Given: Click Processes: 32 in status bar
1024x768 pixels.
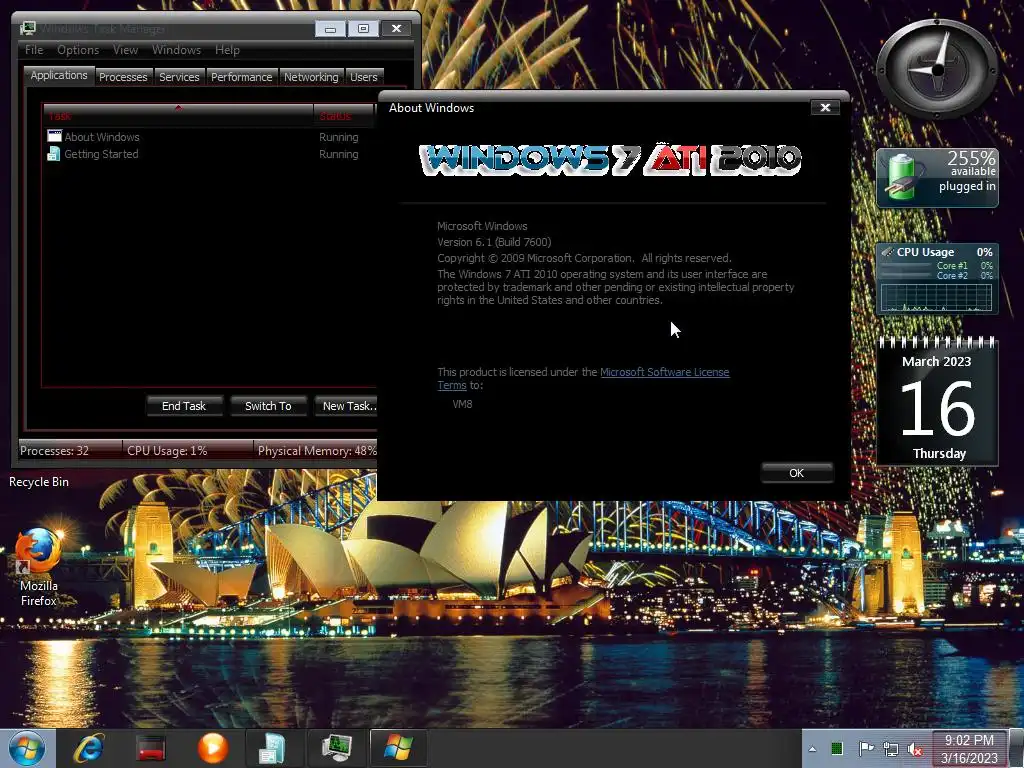Looking at the screenshot, I should (x=54, y=451).
